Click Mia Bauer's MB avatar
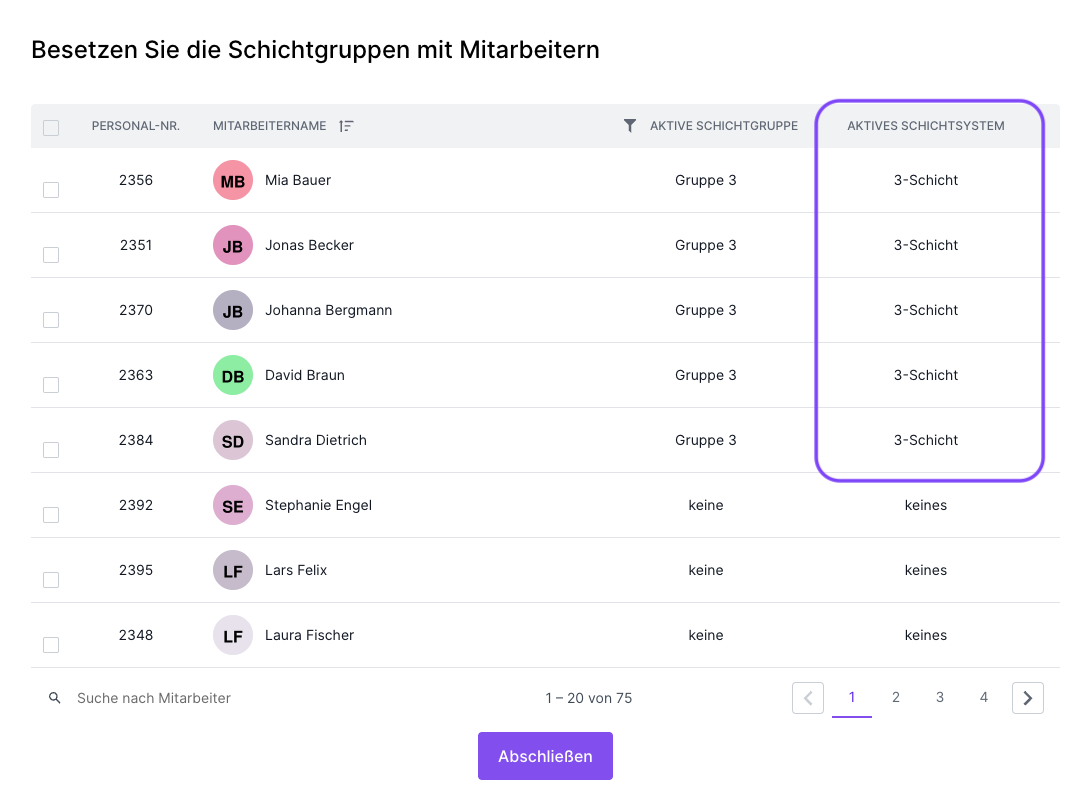Viewport: 1084px width, 809px height. [x=232, y=181]
